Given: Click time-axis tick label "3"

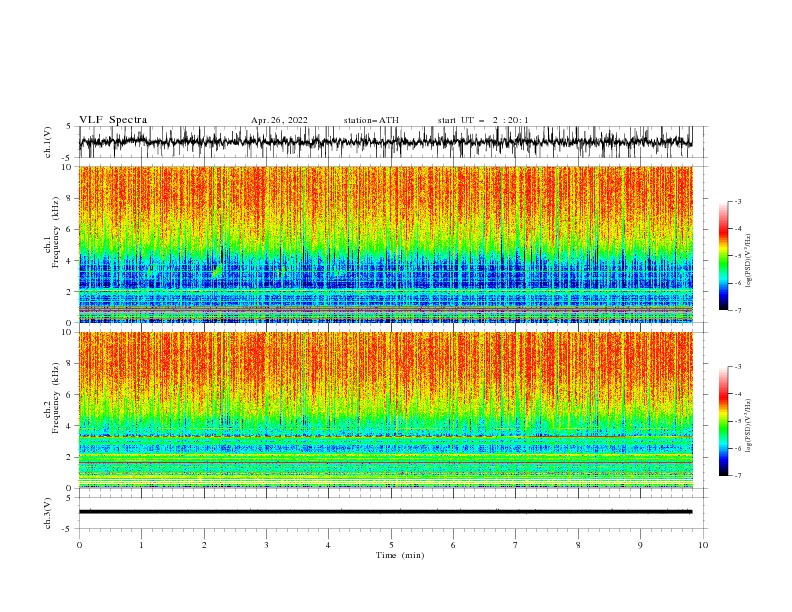Looking at the screenshot, I should 266,545.
